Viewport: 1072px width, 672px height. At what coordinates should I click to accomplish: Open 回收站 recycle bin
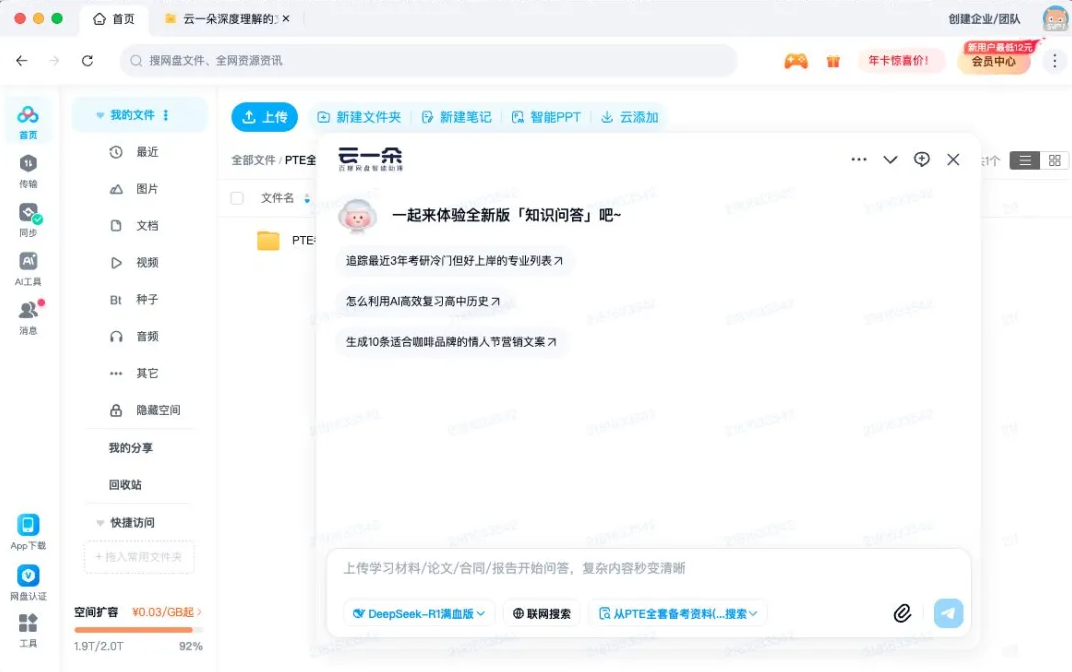(125, 485)
